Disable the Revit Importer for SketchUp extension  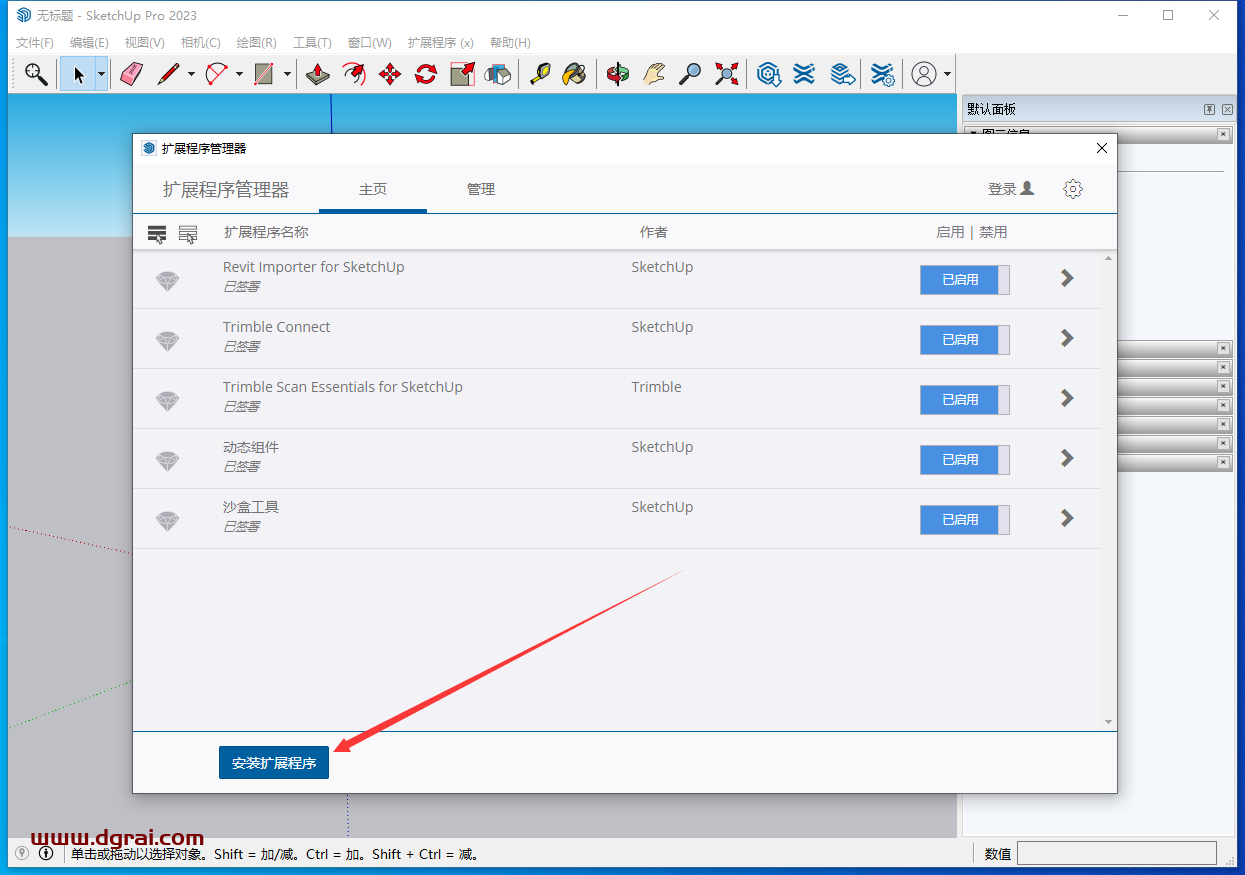[x=965, y=280]
